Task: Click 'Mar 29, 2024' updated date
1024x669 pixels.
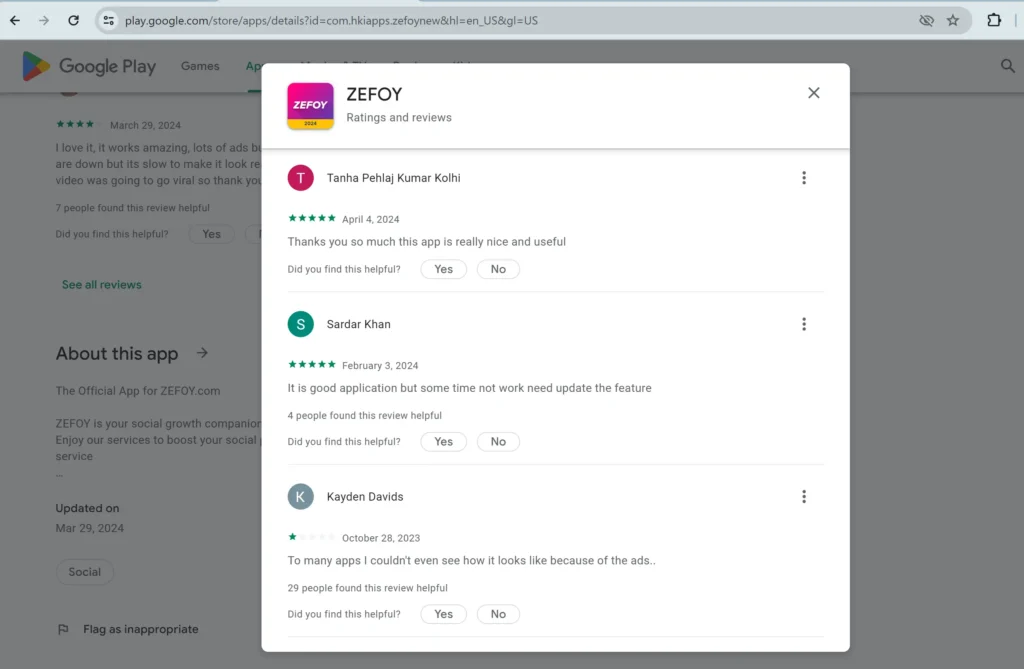Action: (x=89, y=528)
